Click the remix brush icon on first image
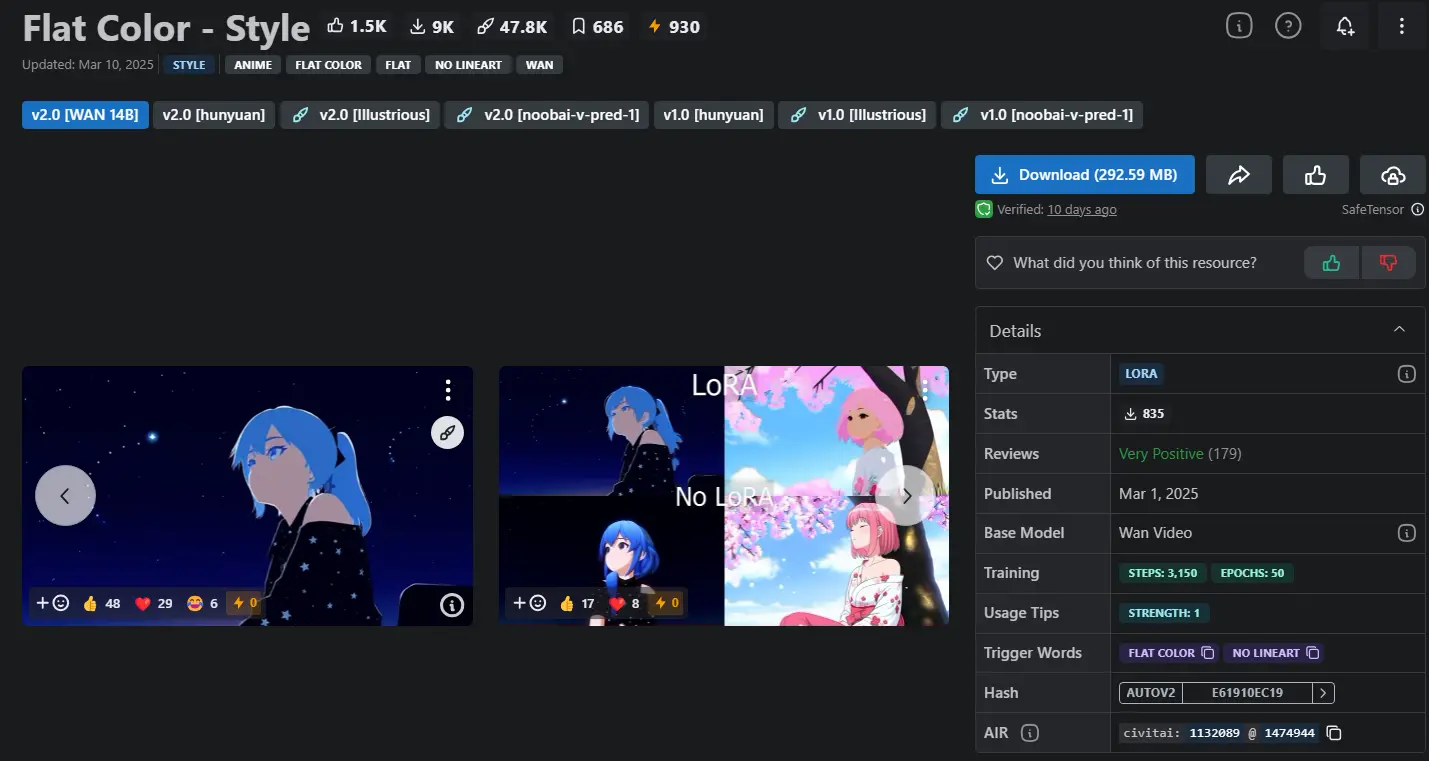Image resolution: width=1429 pixels, height=761 pixels. click(x=447, y=432)
